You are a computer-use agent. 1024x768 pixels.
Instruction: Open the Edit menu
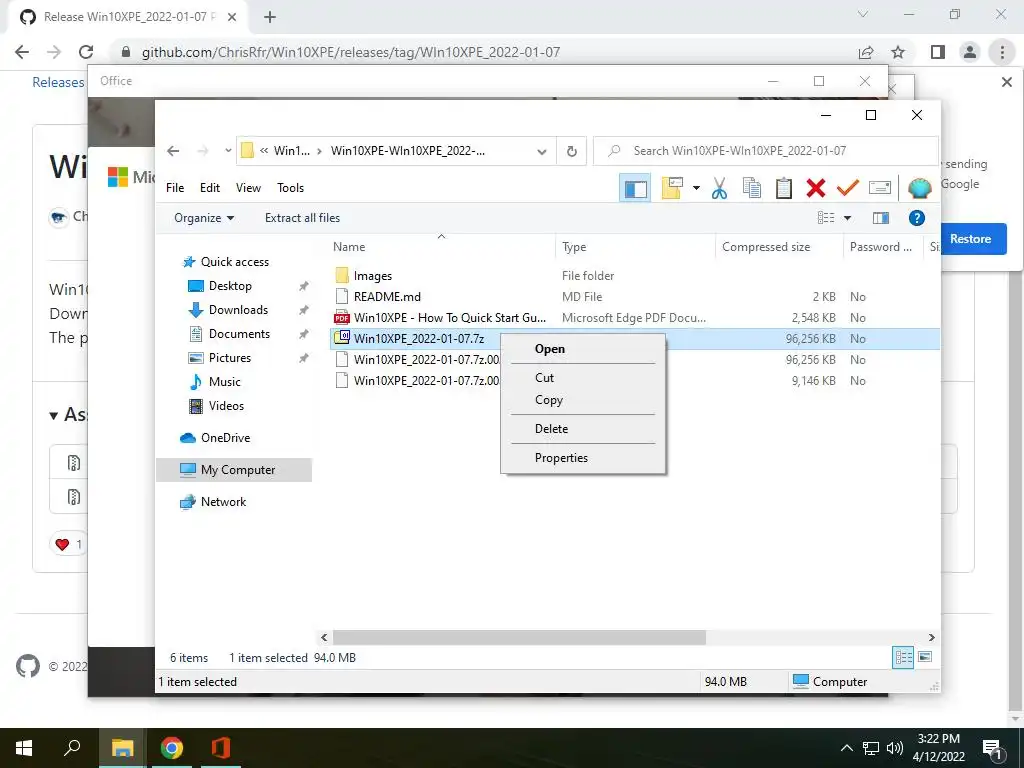point(210,188)
